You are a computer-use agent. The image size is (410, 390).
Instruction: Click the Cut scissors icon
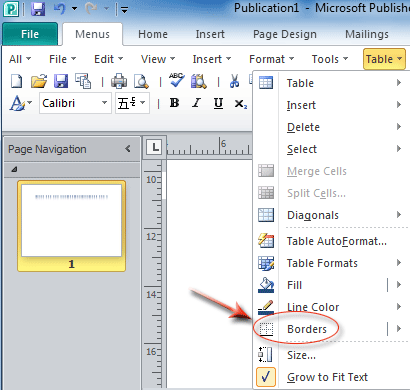click(234, 81)
